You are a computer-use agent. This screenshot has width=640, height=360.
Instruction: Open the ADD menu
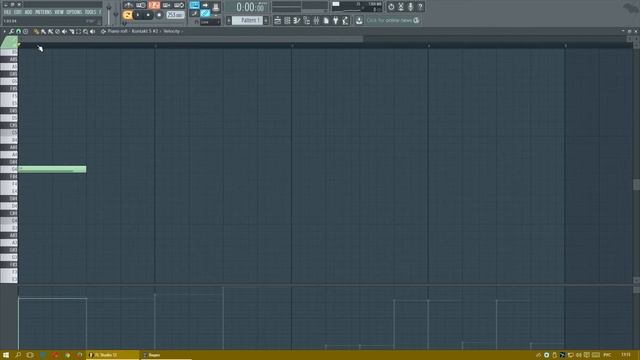28,13
